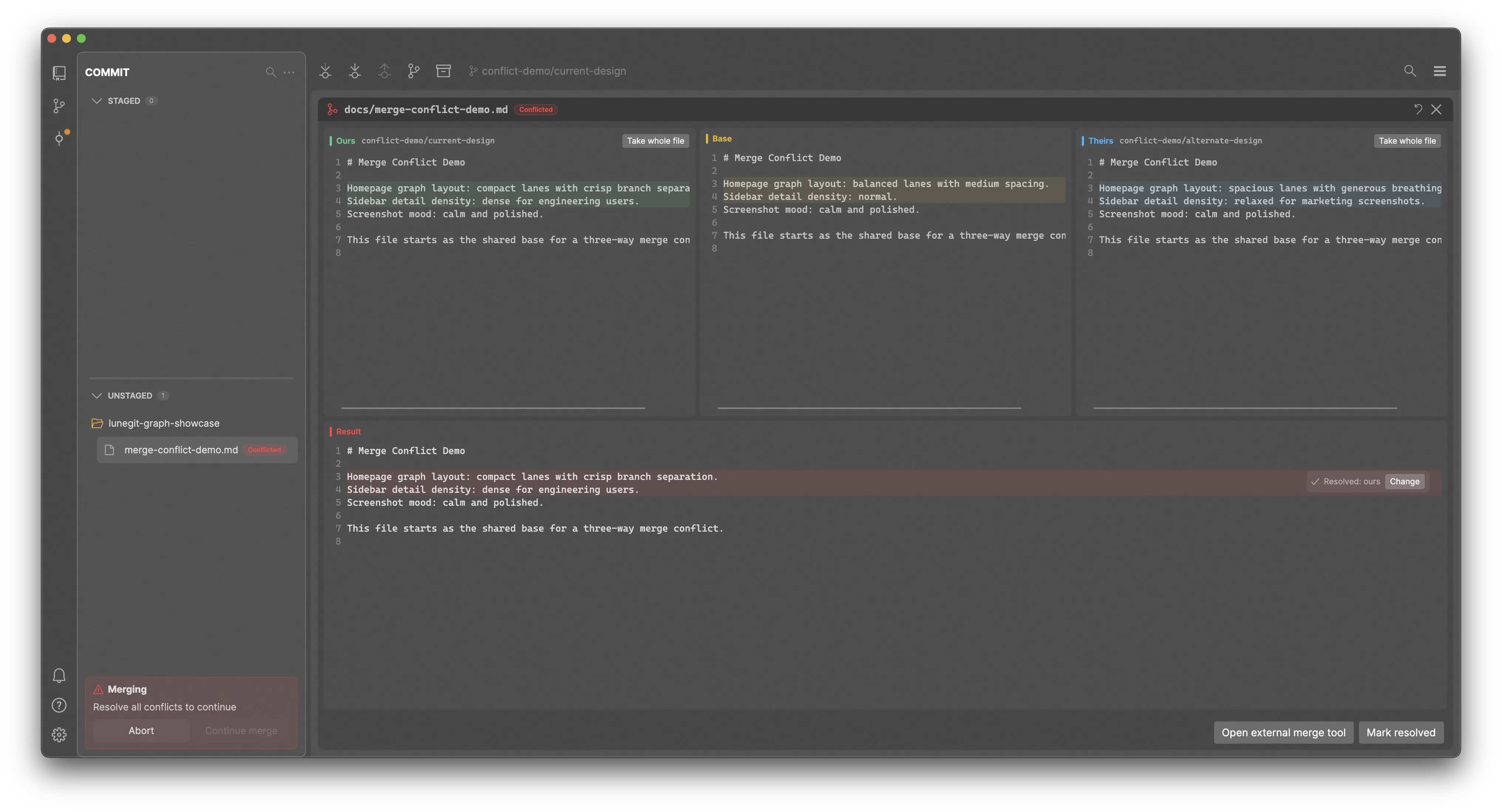Image resolution: width=1502 pixels, height=812 pixels.
Task: Open the conflict-demo/current-design branch selector
Action: (x=547, y=71)
